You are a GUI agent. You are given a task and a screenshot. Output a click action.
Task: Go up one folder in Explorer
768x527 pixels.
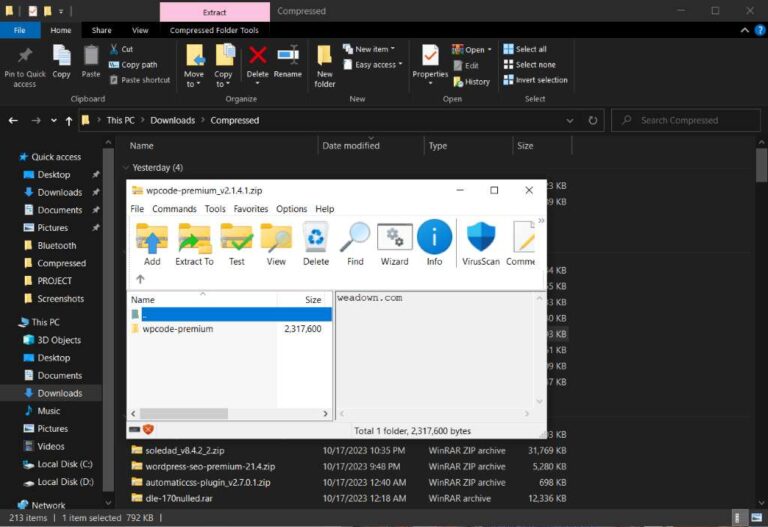coord(69,120)
